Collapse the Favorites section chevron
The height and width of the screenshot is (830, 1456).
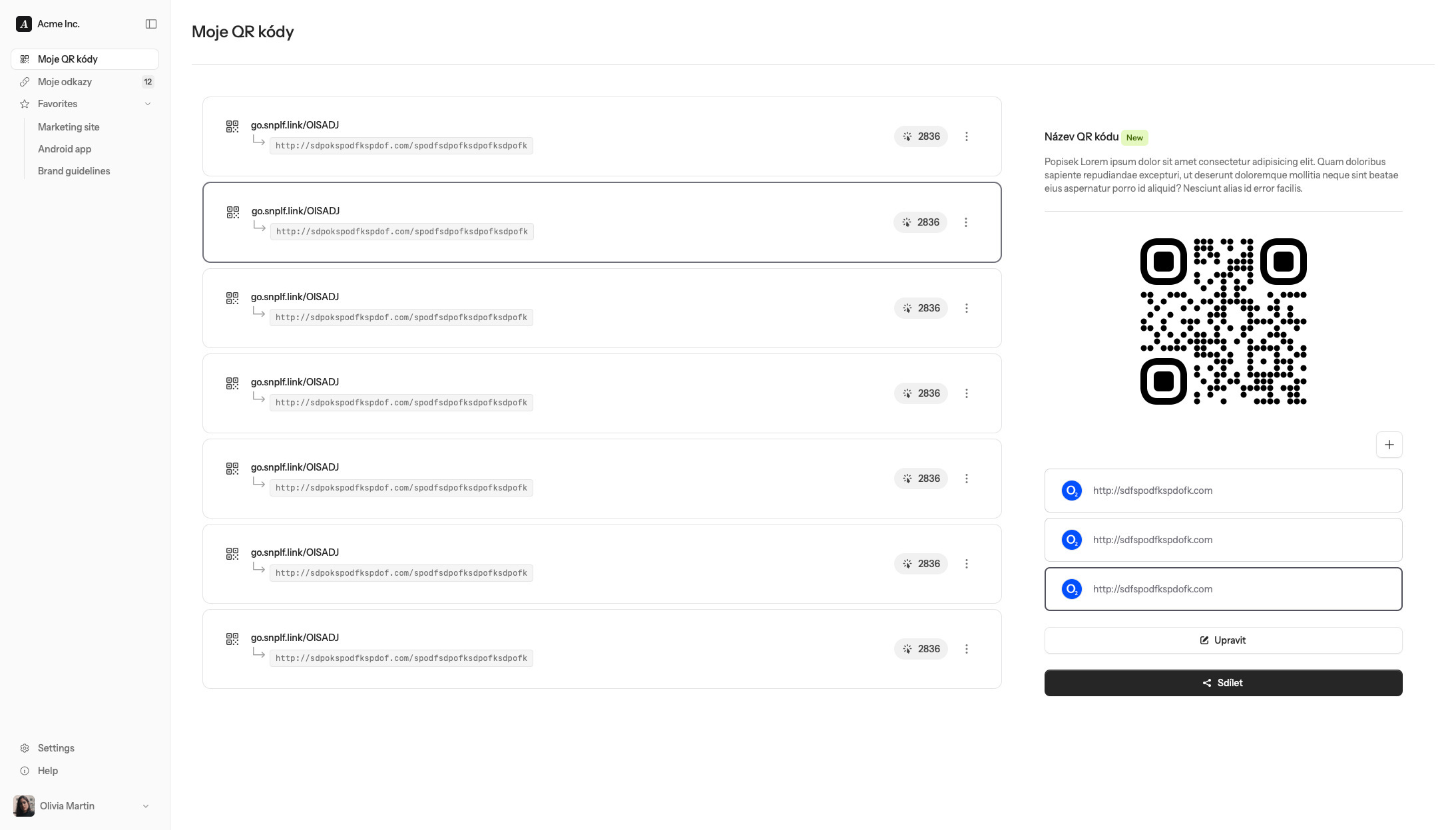(148, 104)
